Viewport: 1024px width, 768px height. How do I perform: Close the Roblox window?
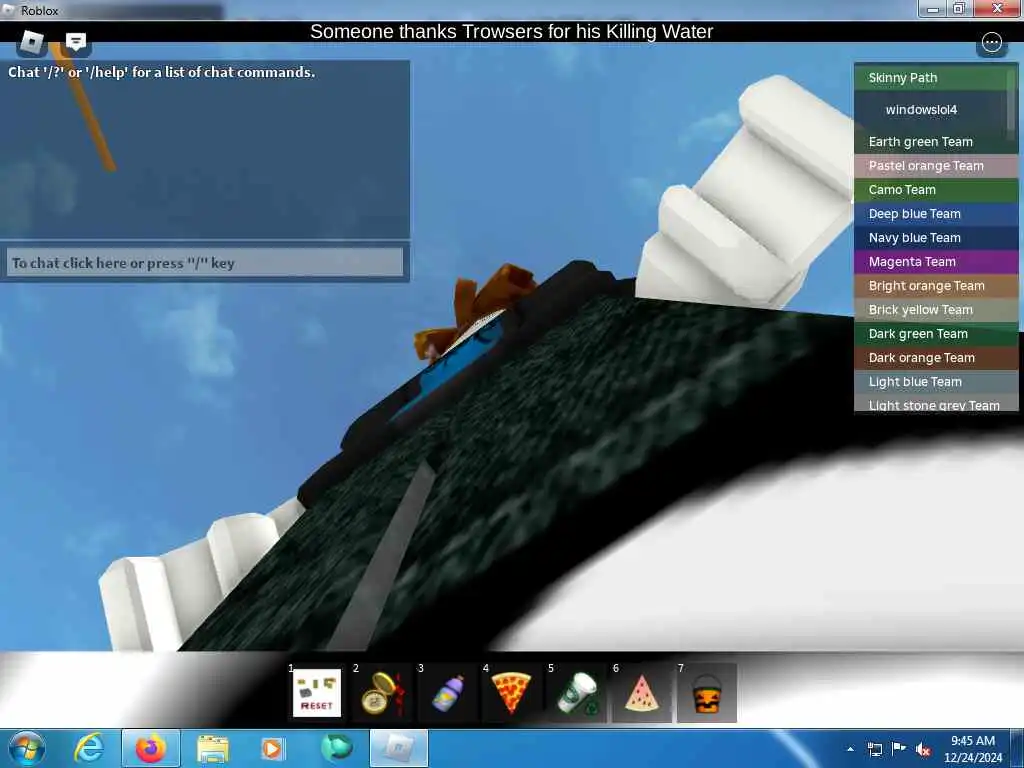coord(997,8)
